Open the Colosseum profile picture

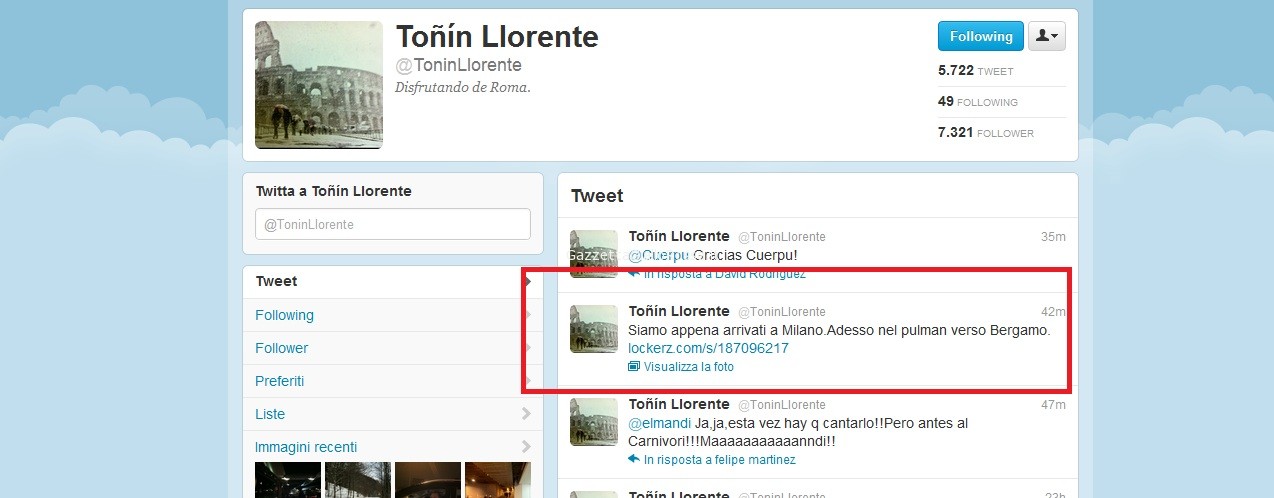coord(319,85)
